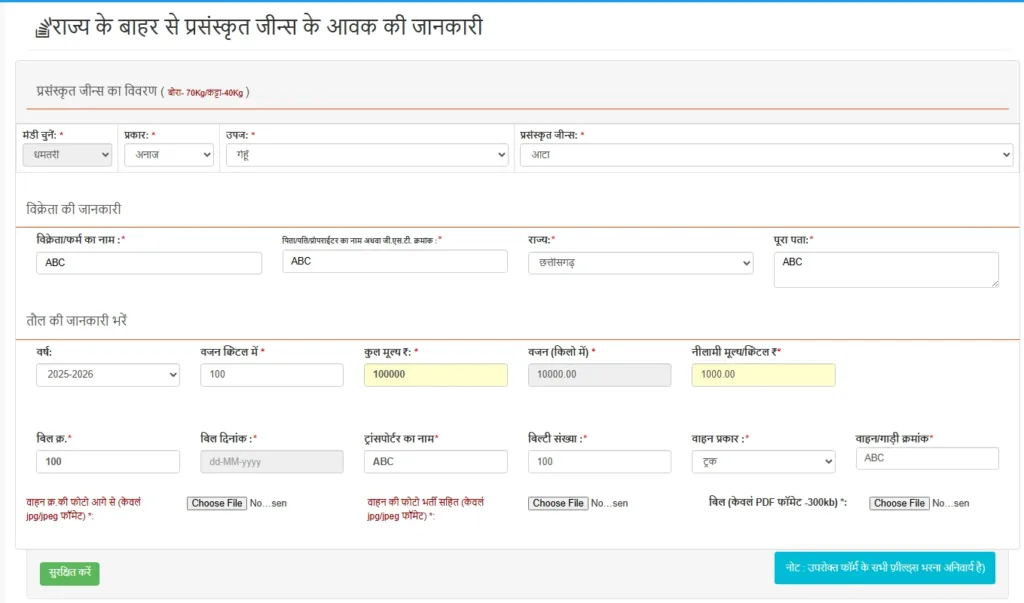1024x603 pixels.
Task: Click the header icon before राज्य title
Action: (41, 29)
